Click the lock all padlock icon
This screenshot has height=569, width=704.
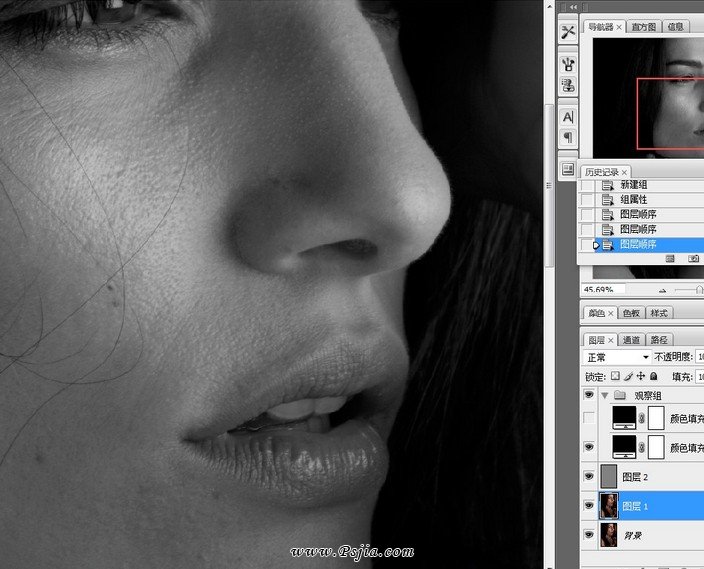pos(653,377)
